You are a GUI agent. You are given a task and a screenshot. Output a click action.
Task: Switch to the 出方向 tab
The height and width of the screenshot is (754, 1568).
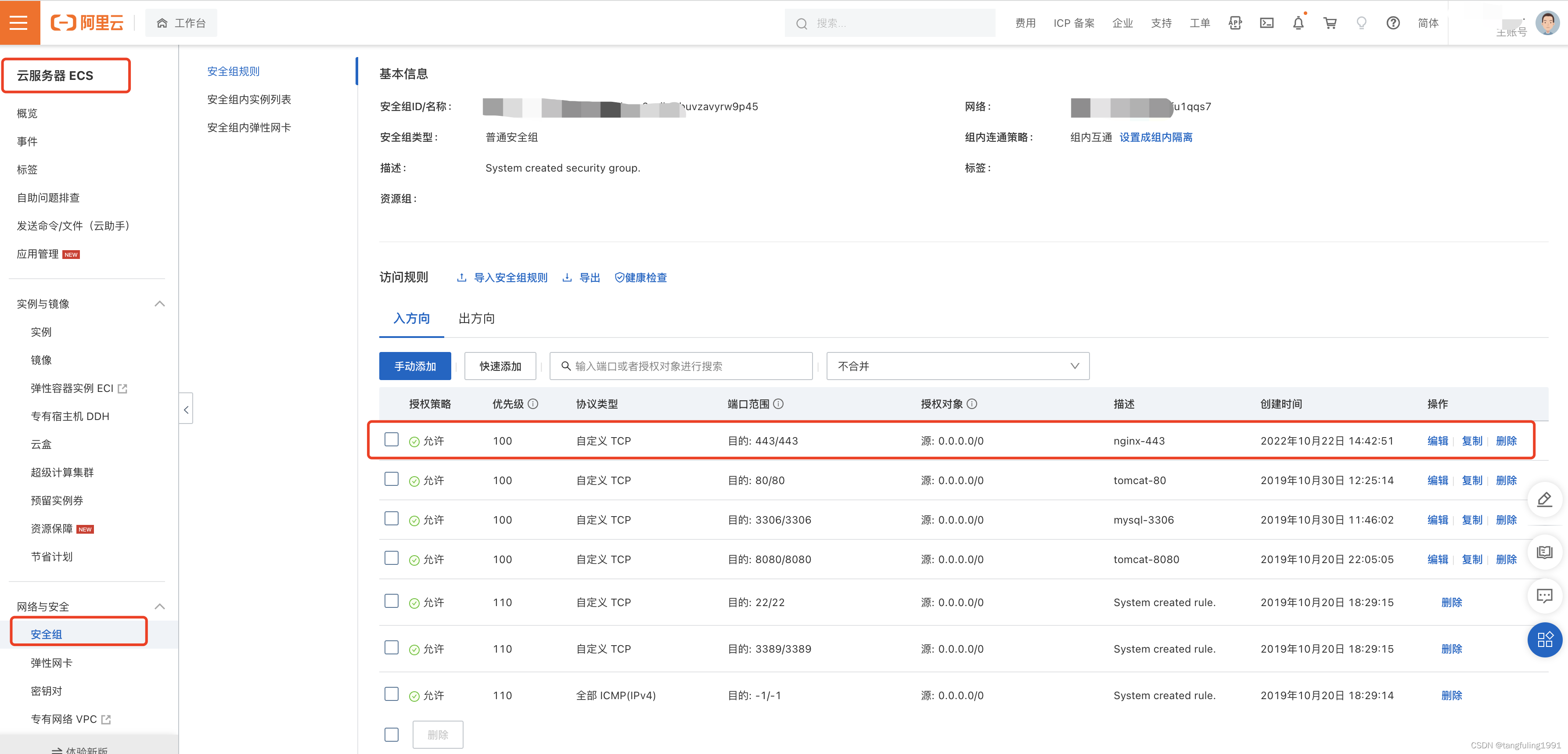tap(476, 319)
